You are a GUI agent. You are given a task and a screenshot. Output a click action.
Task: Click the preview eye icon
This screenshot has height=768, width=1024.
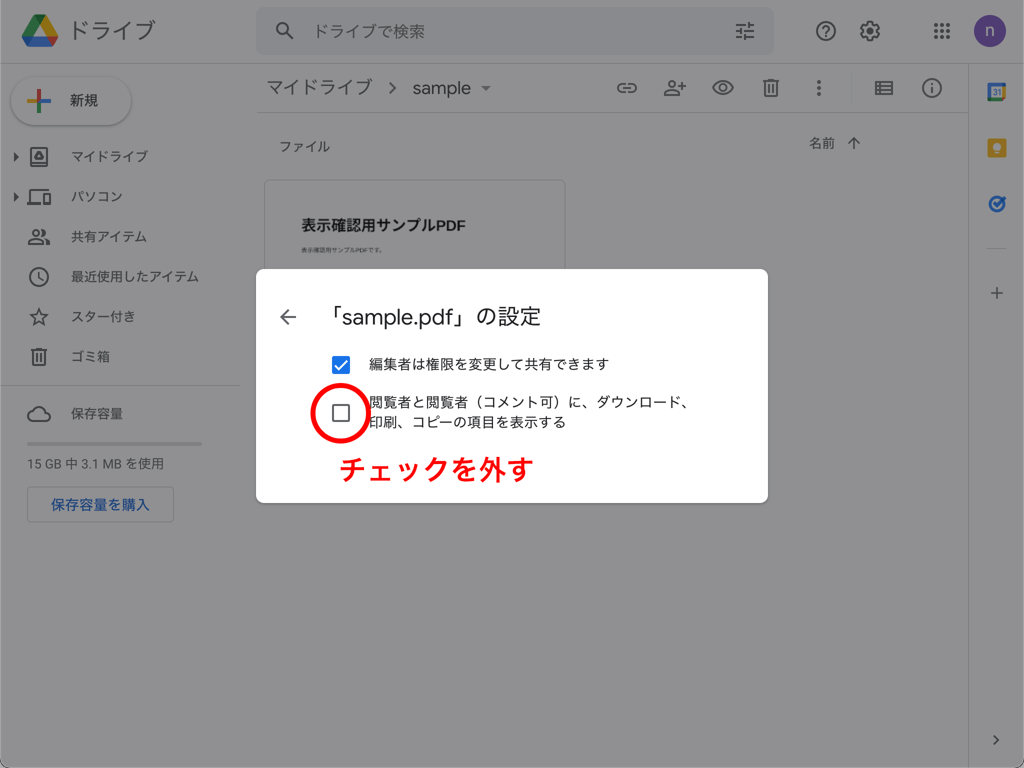pyautogui.click(x=723, y=88)
